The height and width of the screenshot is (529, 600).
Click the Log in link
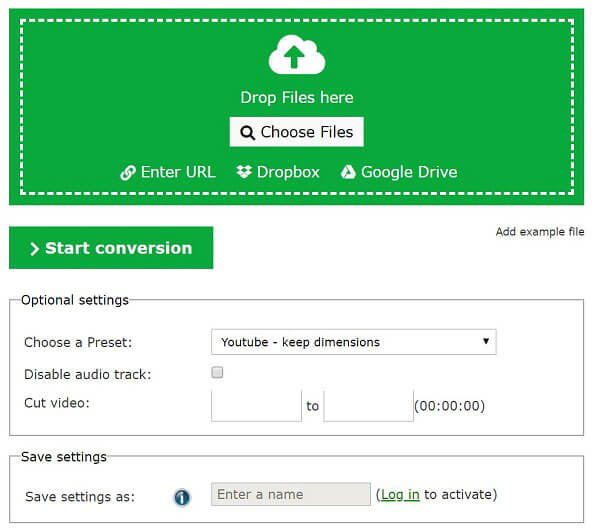(x=400, y=495)
